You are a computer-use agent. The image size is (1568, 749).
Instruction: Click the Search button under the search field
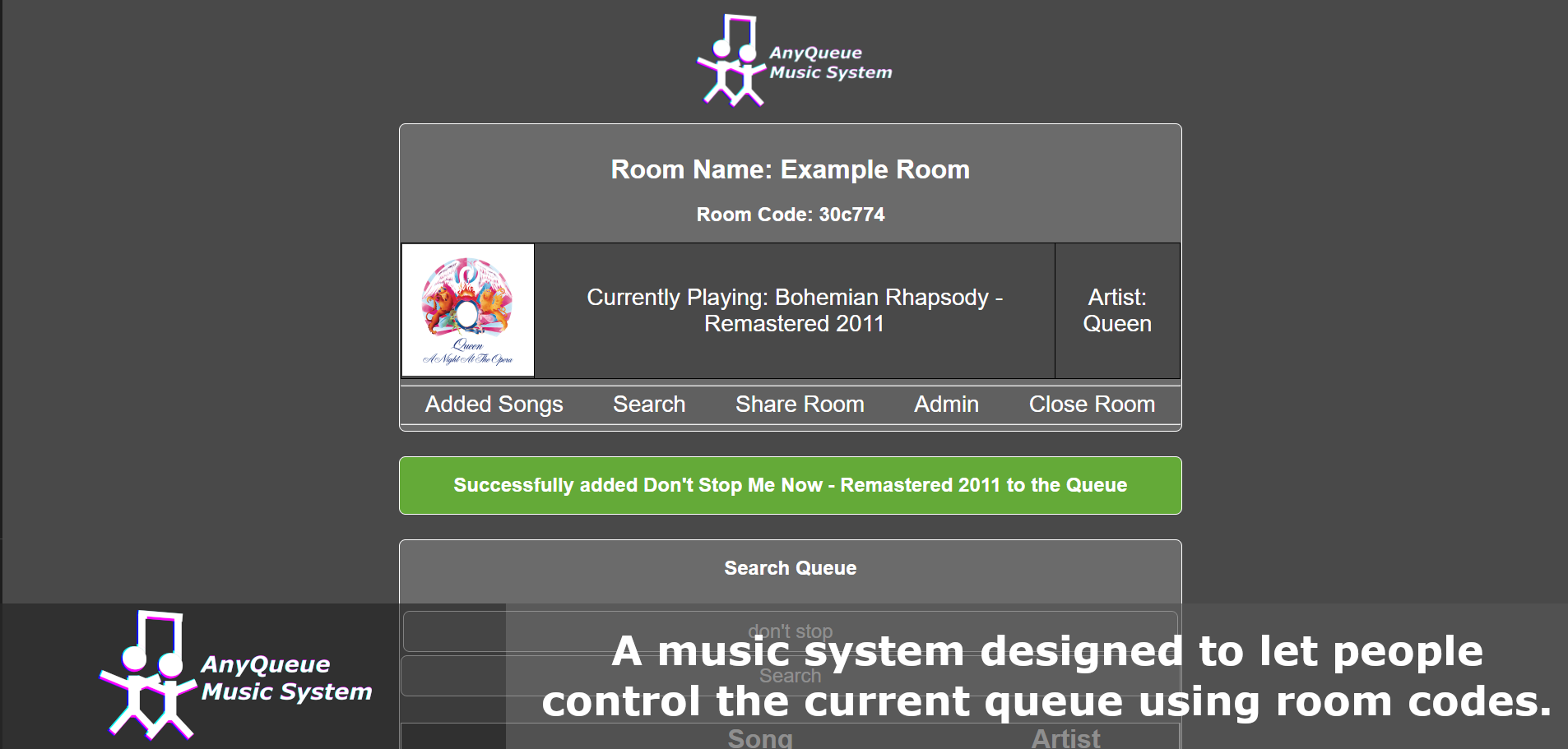point(790,676)
